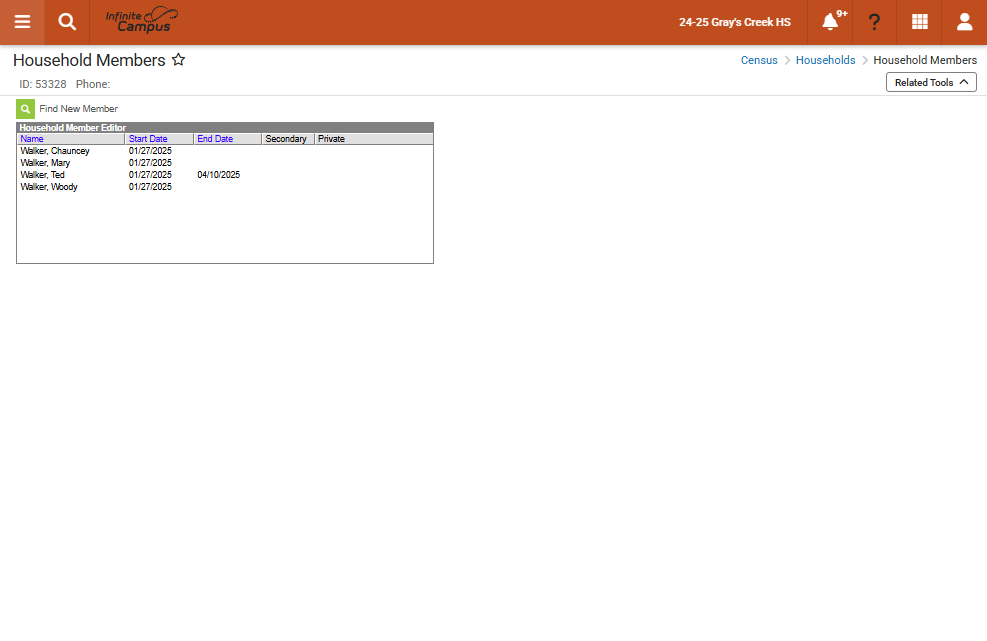
Task: Select member Walker, Mary
Action: (x=45, y=163)
